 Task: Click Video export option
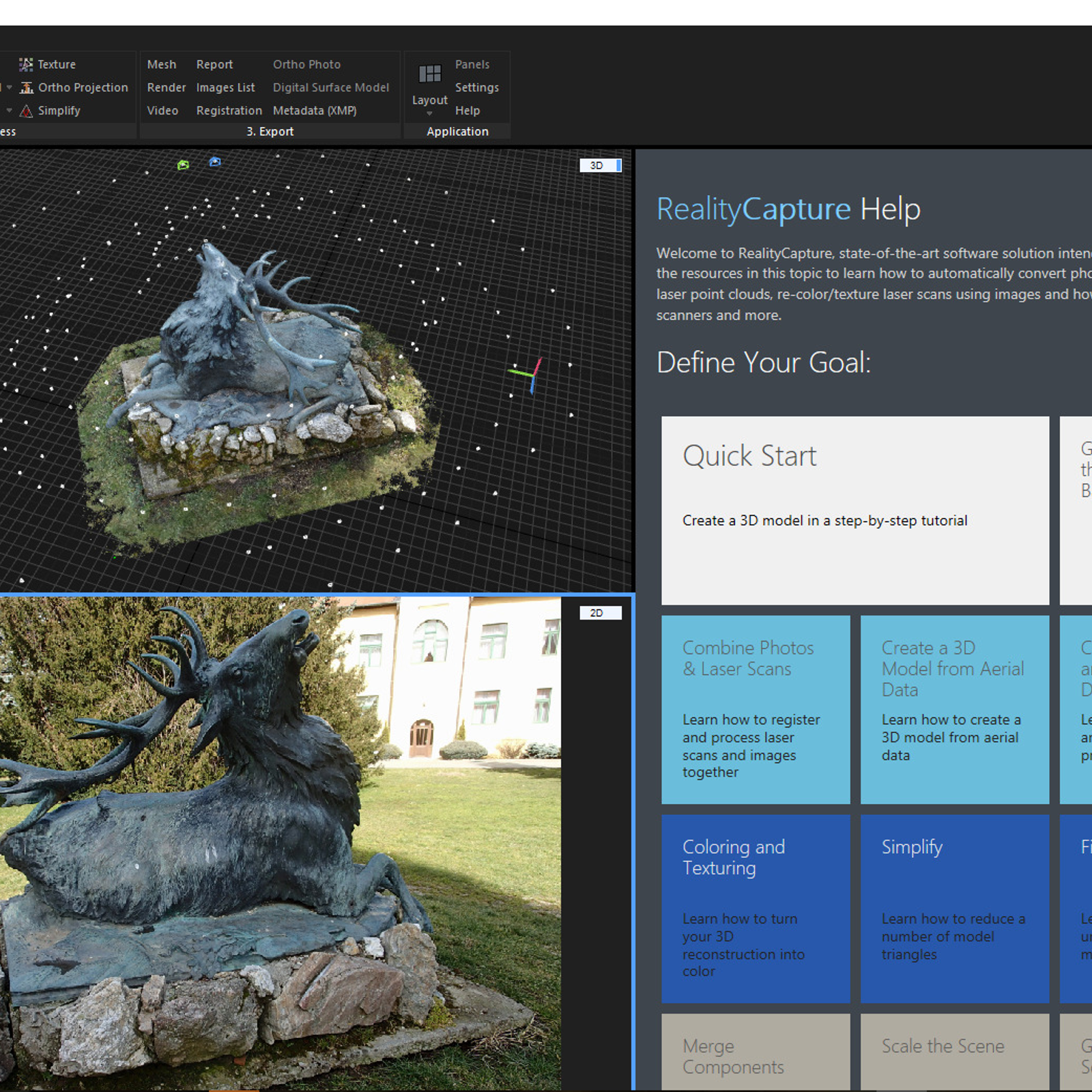coord(162,111)
